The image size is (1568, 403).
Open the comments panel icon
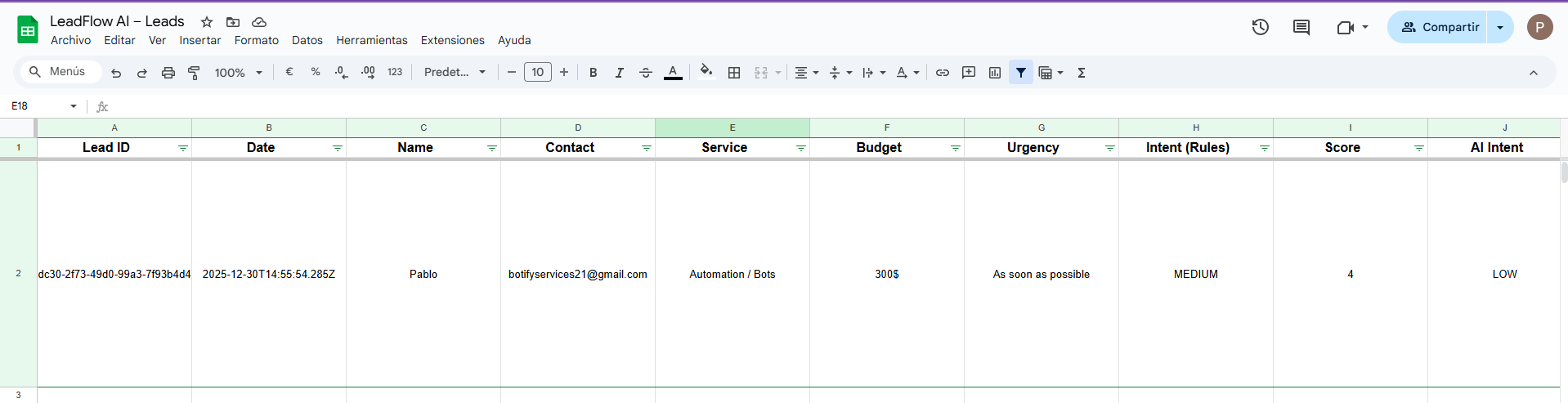[1301, 27]
